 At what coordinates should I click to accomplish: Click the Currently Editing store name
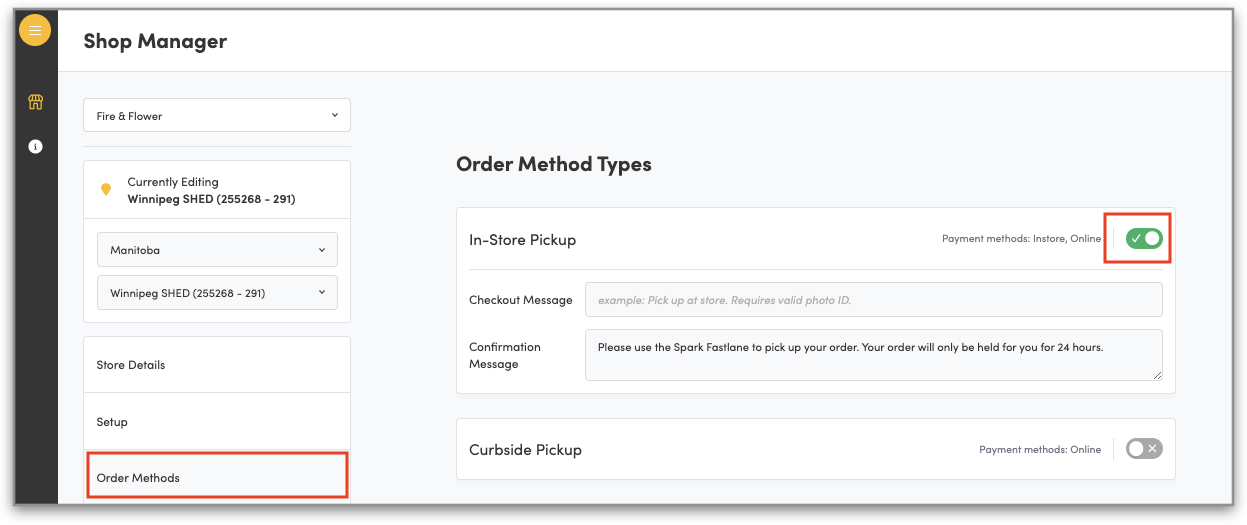tap(211, 199)
